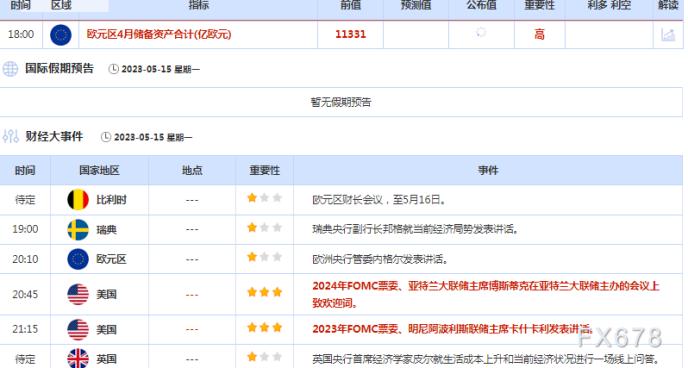Click the 比利时 country name
This screenshot has width=688, height=368.
[111, 200]
